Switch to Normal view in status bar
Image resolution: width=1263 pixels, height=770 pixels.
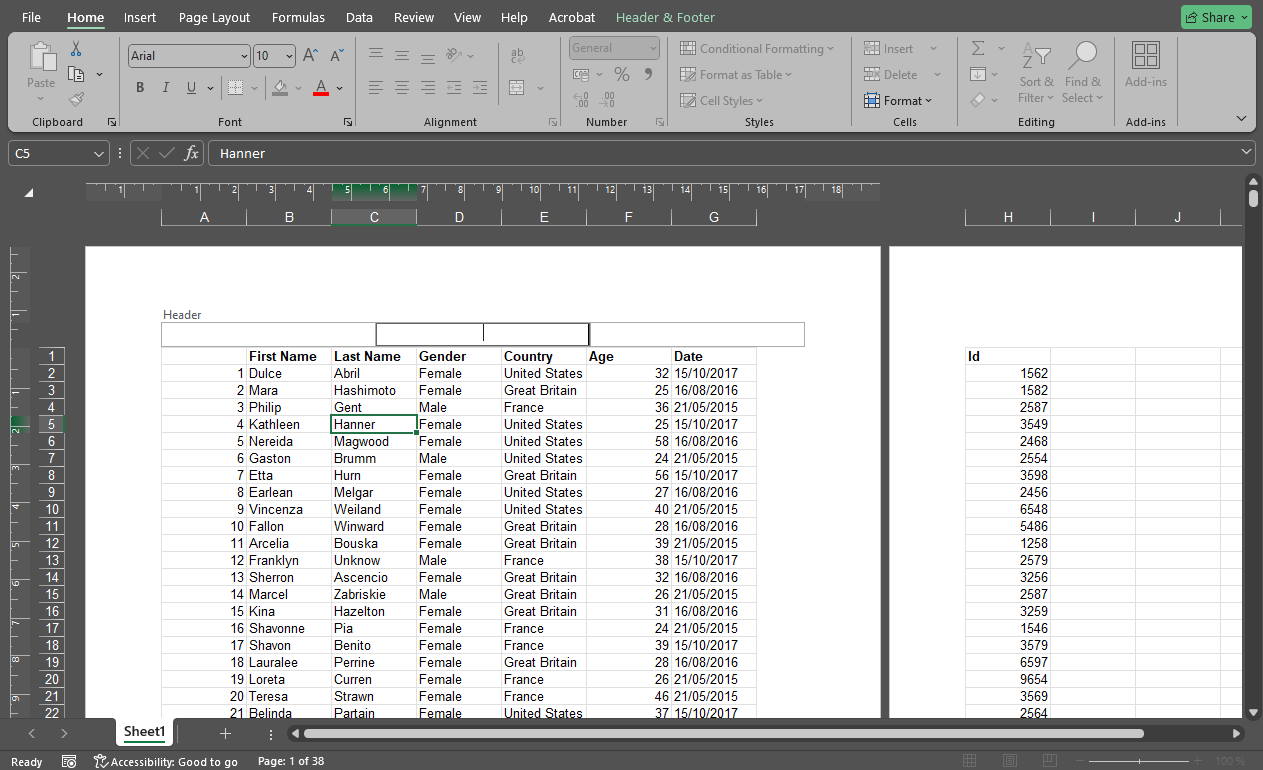968,761
